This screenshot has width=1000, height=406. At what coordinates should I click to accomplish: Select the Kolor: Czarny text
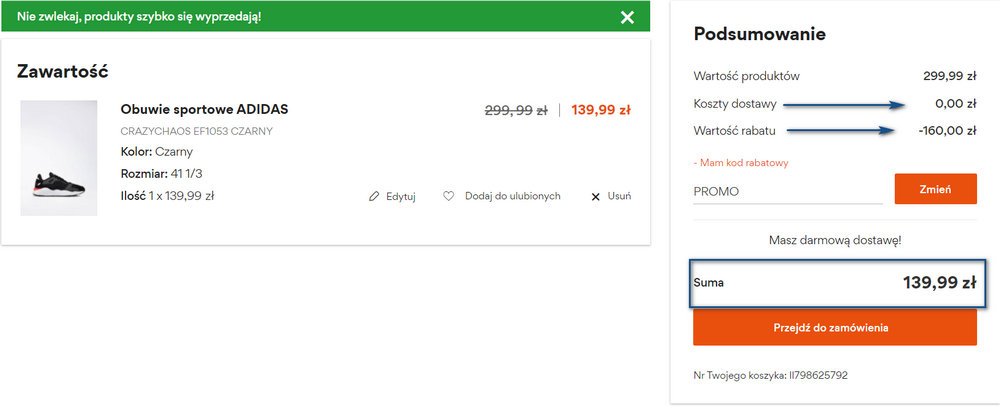(156, 152)
